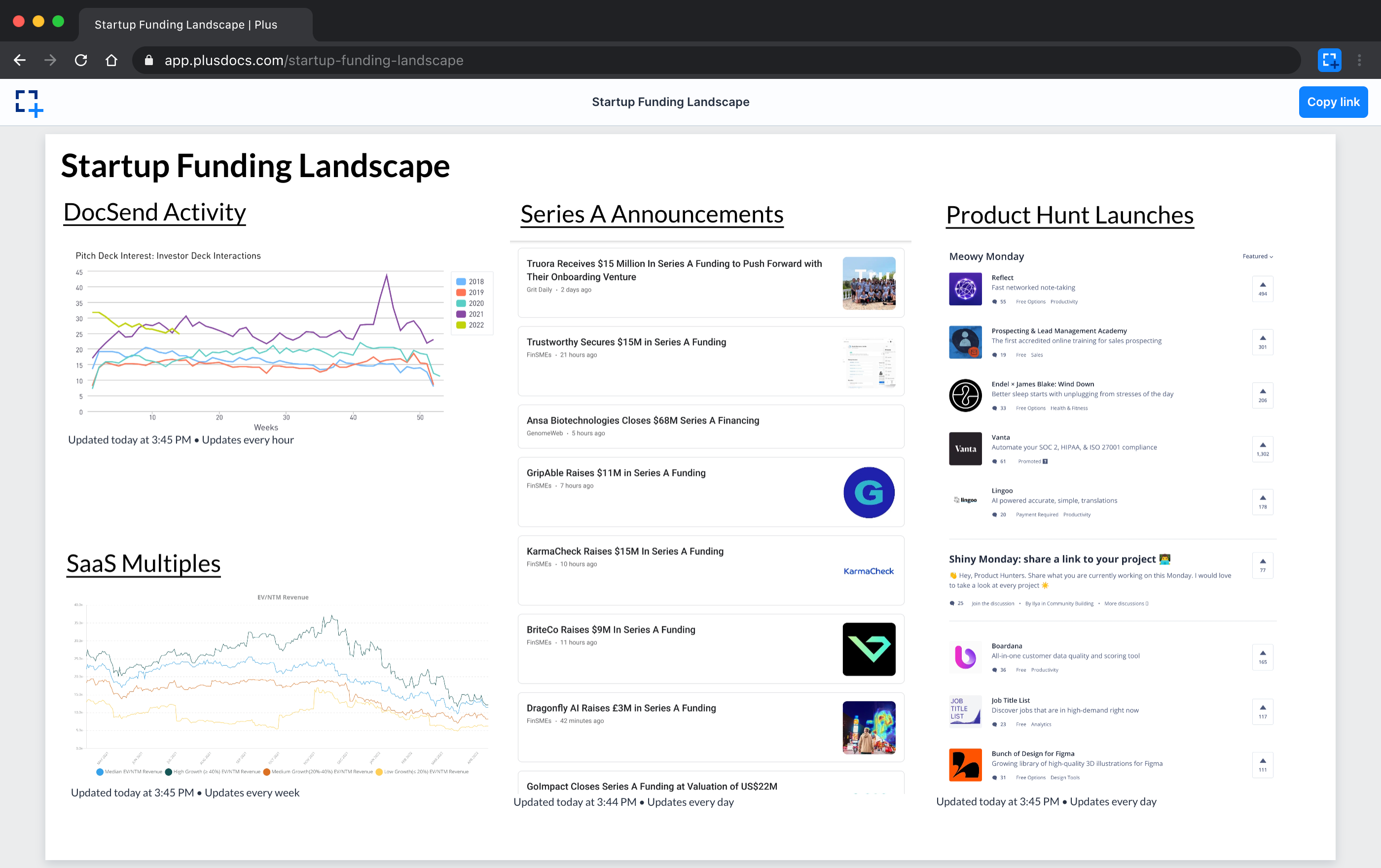Screen dimensions: 1381x868
Task: Click the Promoted label under Vanta
Action: coord(1032,462)
